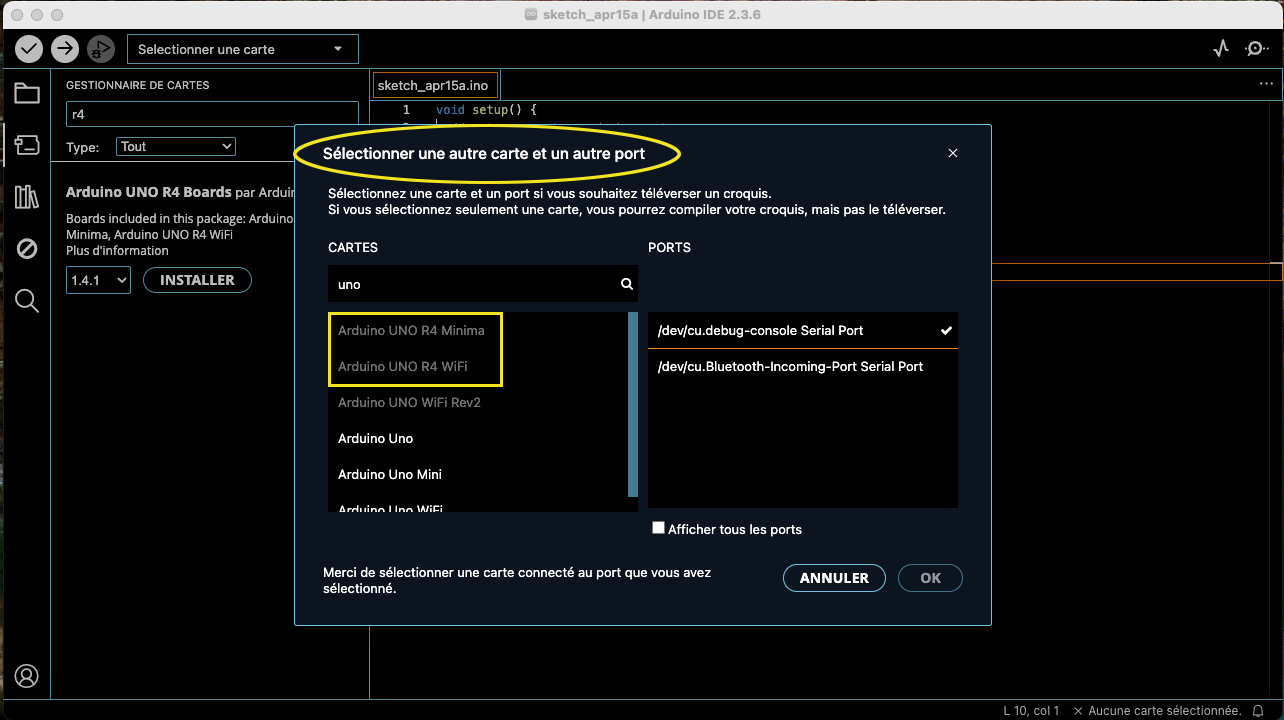The width and height of the screenshot is (1284, 720).
Task: Open the Serial Plotter icon
Action: click(x=1220, y=48)
